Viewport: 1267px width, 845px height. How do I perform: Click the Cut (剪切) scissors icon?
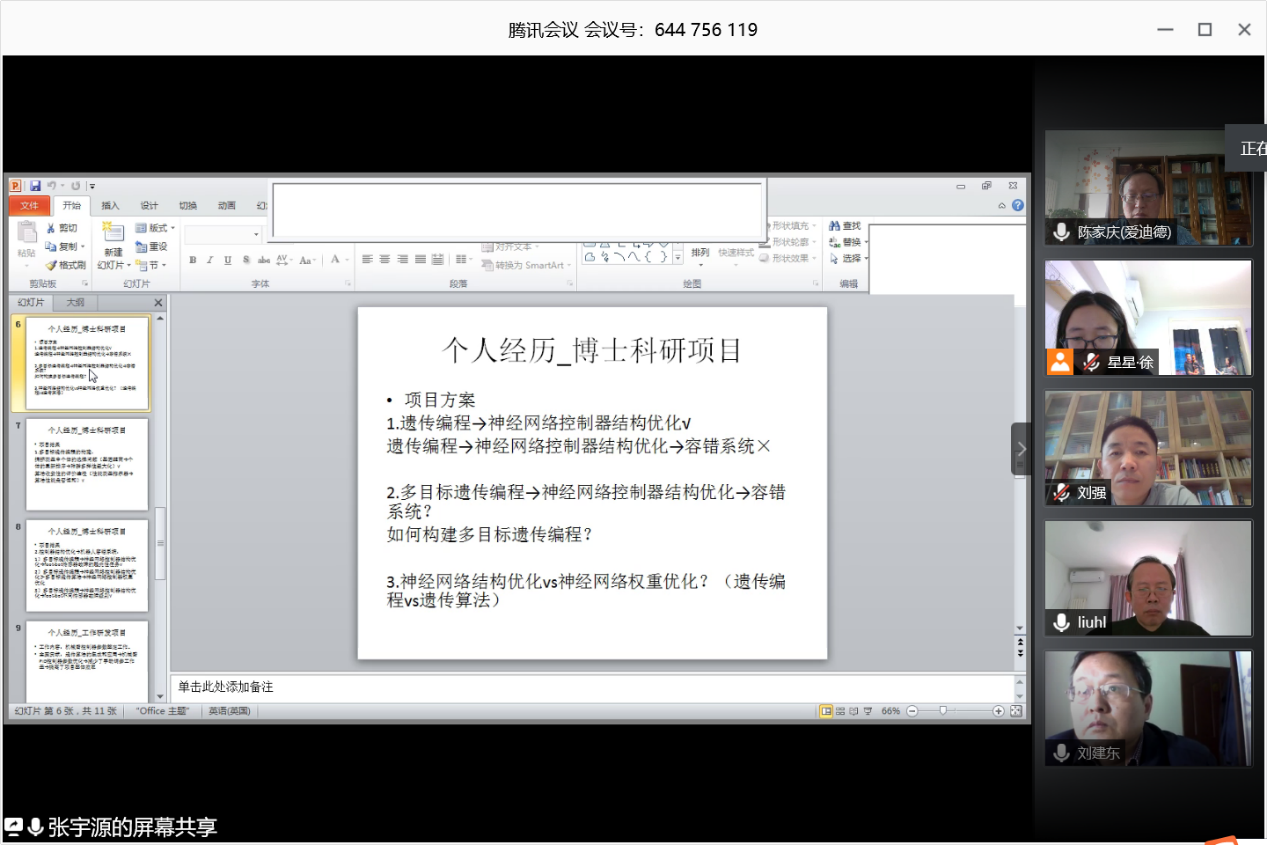pos(51,229)
